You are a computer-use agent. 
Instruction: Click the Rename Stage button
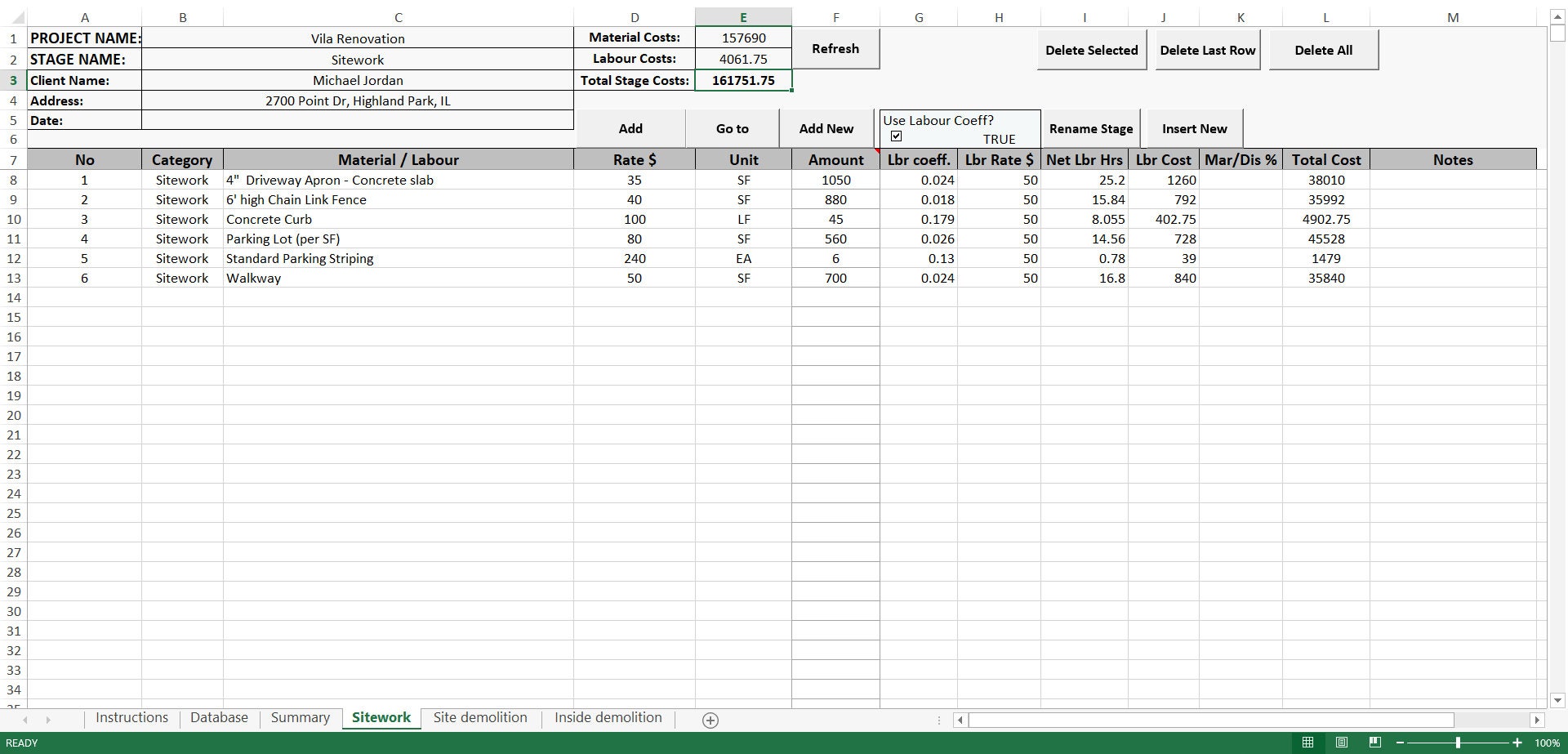click(1091, 128)
